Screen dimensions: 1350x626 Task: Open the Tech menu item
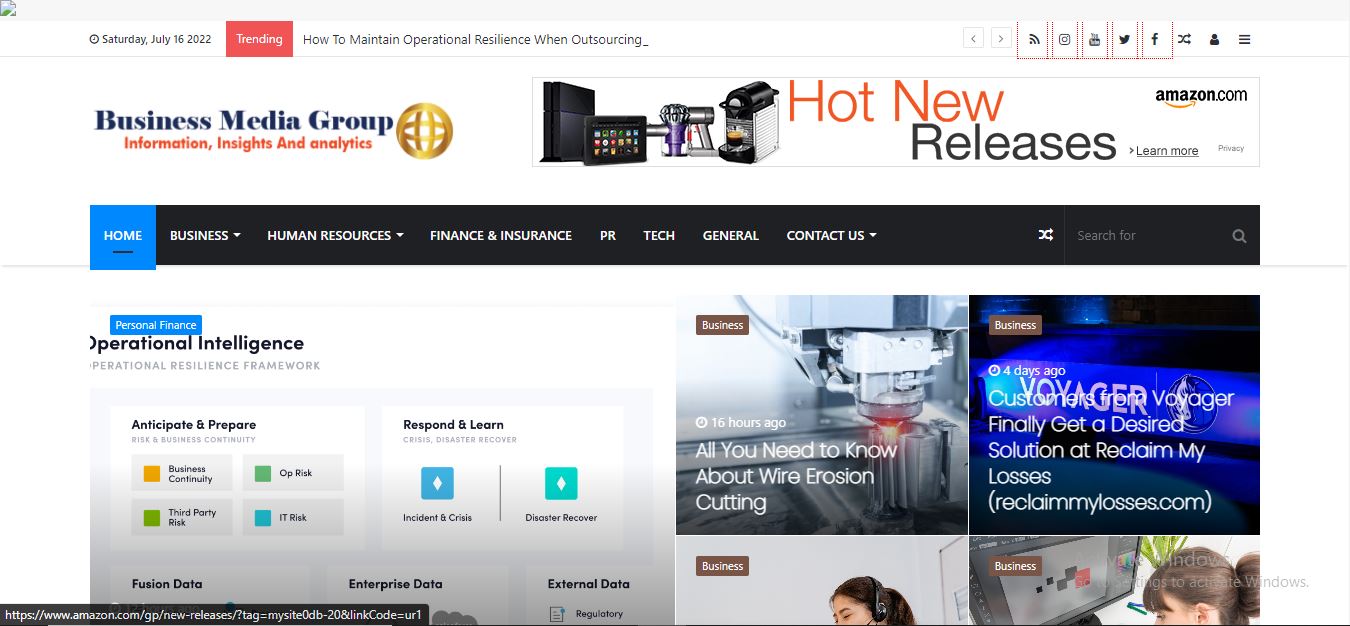(x=658, y=236)
